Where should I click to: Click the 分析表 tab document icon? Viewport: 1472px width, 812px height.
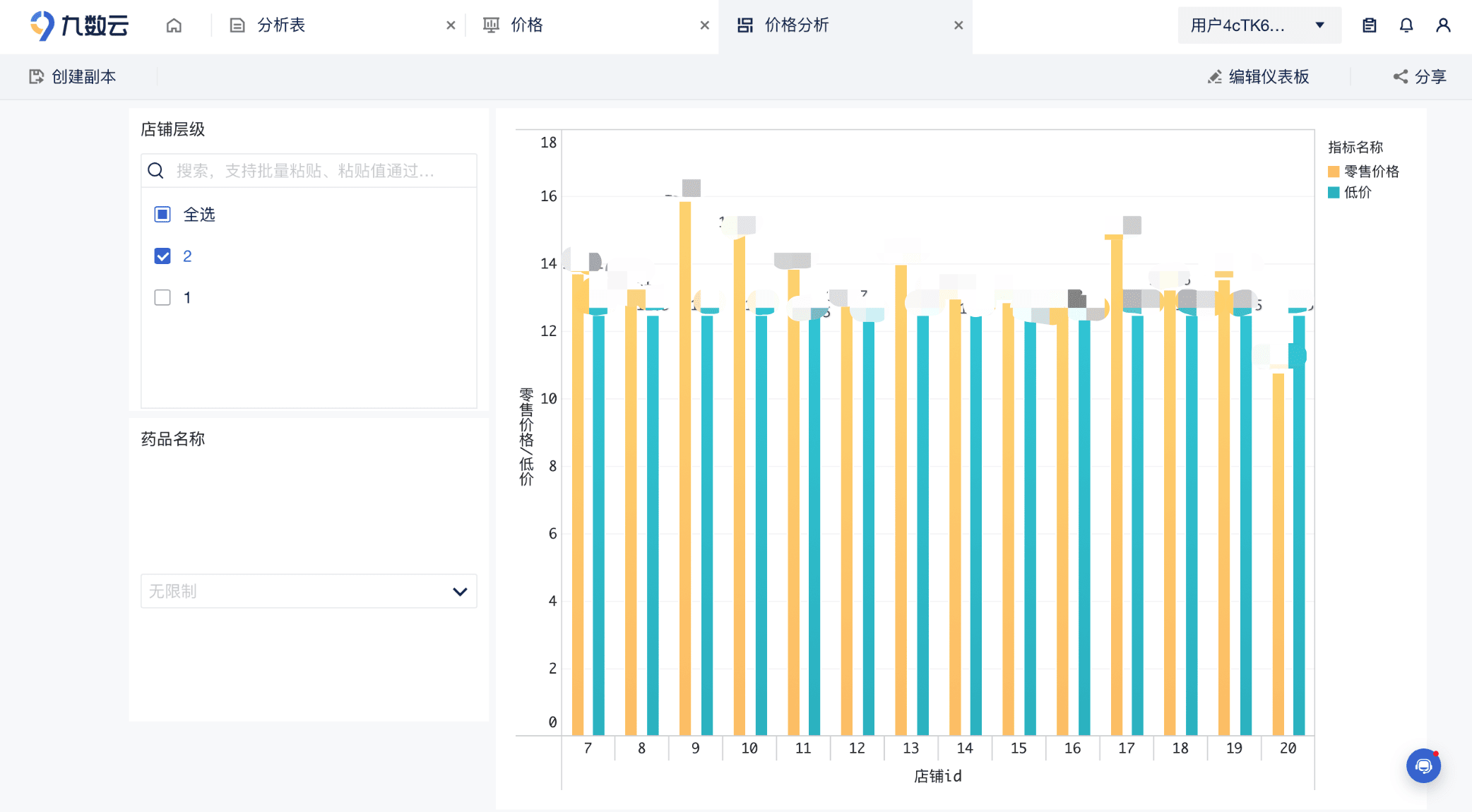point(237,25)
